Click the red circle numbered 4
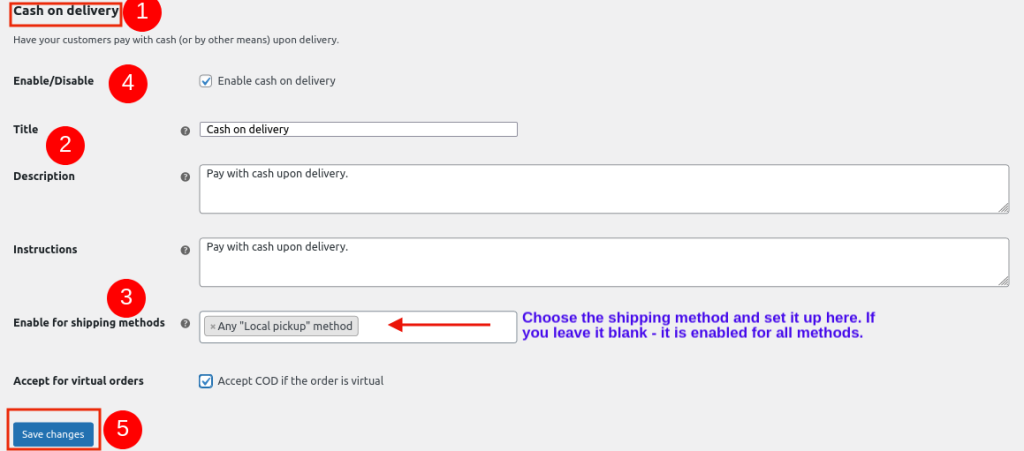The height and width of the screenshot is (451, 1024). [x=127, y=82]
